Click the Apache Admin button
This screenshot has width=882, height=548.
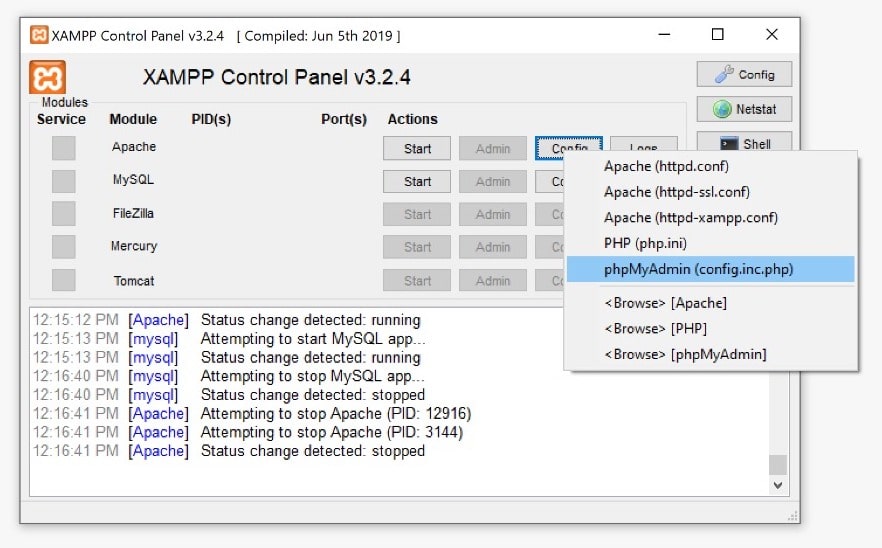[493, 149]
